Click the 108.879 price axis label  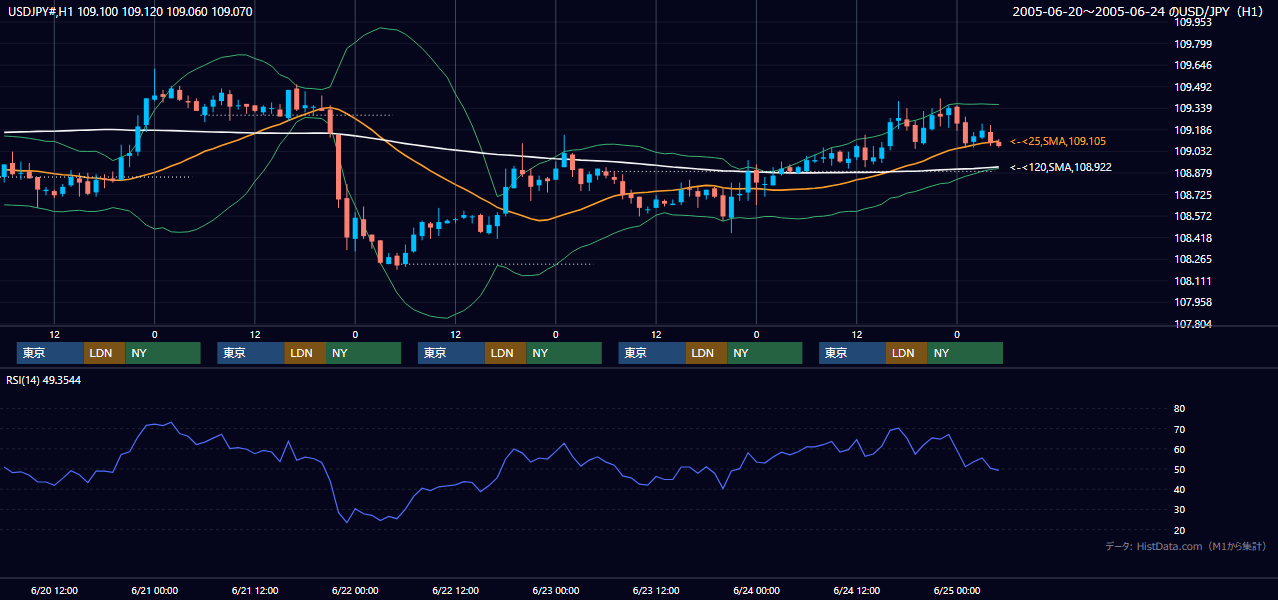coord(1193,173)
